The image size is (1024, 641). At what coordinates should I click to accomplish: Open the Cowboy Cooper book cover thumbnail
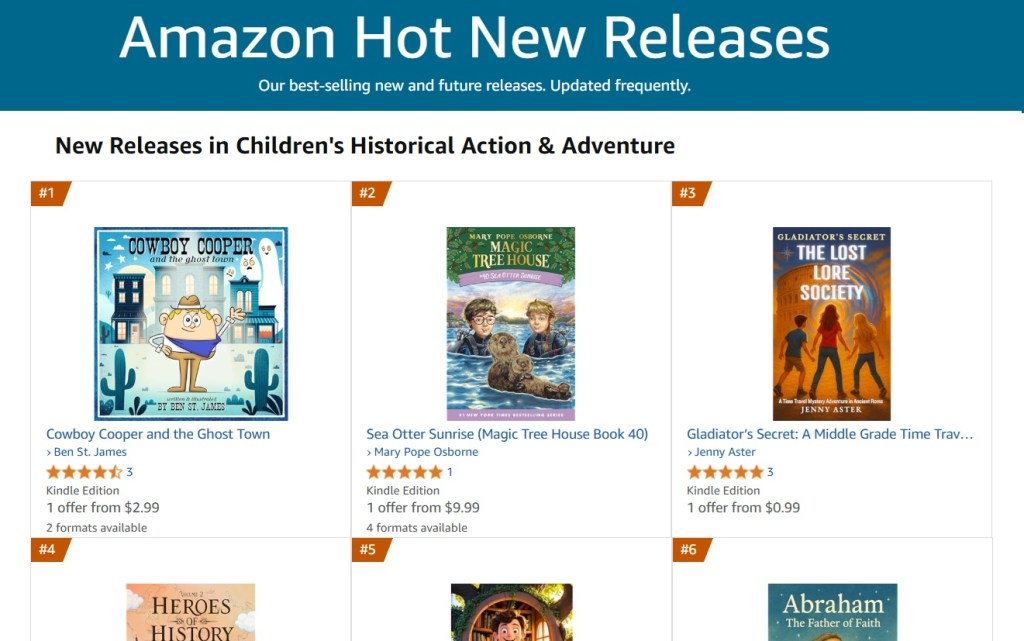point(191,323)
